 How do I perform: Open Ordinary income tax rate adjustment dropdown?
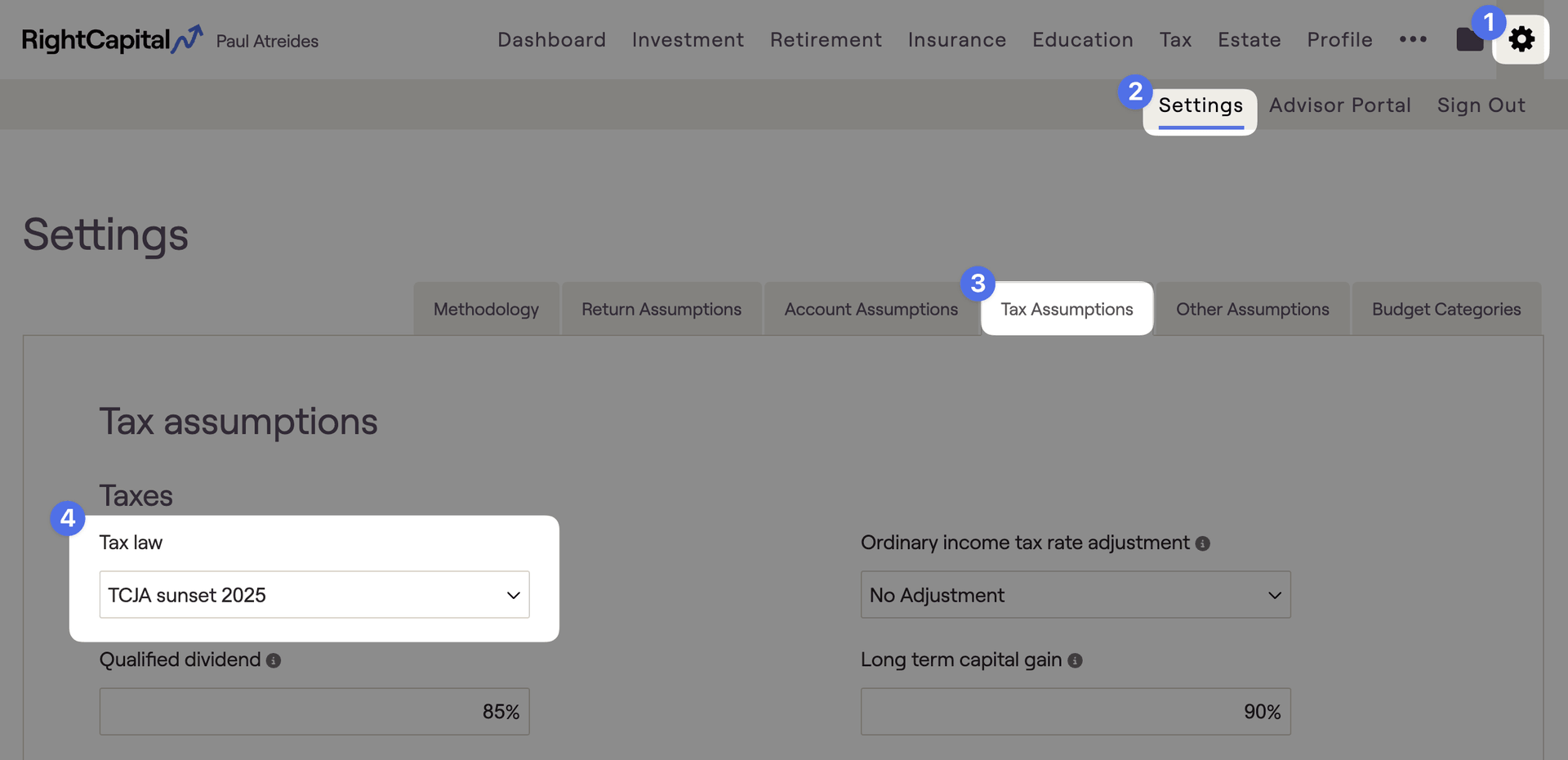(1076, 595)
